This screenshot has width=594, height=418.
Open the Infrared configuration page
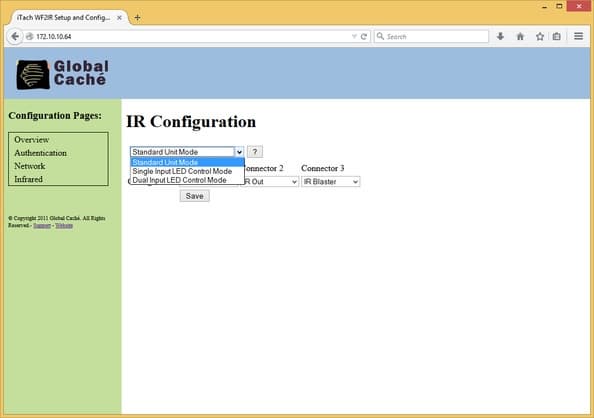point(28,179)
